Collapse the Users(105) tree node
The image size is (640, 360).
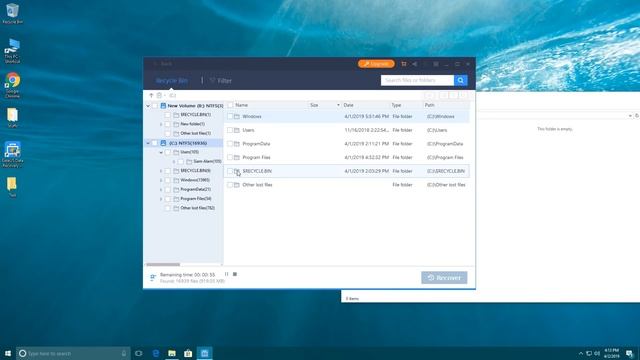click(x=161, y=152)
